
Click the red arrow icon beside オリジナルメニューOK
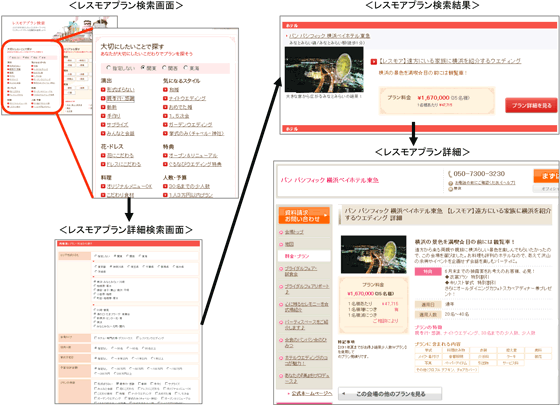pos(103,186)
